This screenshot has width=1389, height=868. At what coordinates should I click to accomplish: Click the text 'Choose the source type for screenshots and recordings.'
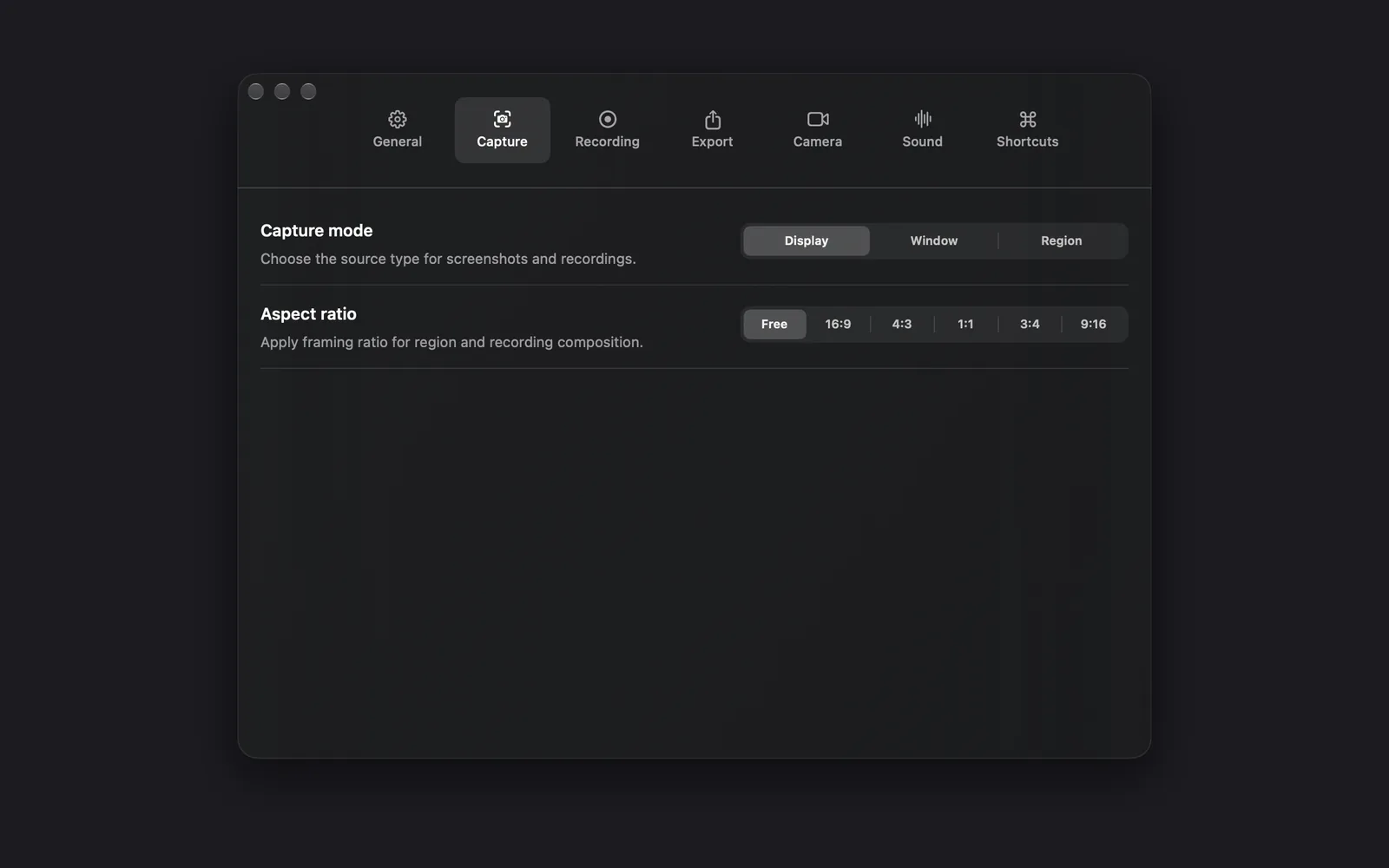(448, 259)
